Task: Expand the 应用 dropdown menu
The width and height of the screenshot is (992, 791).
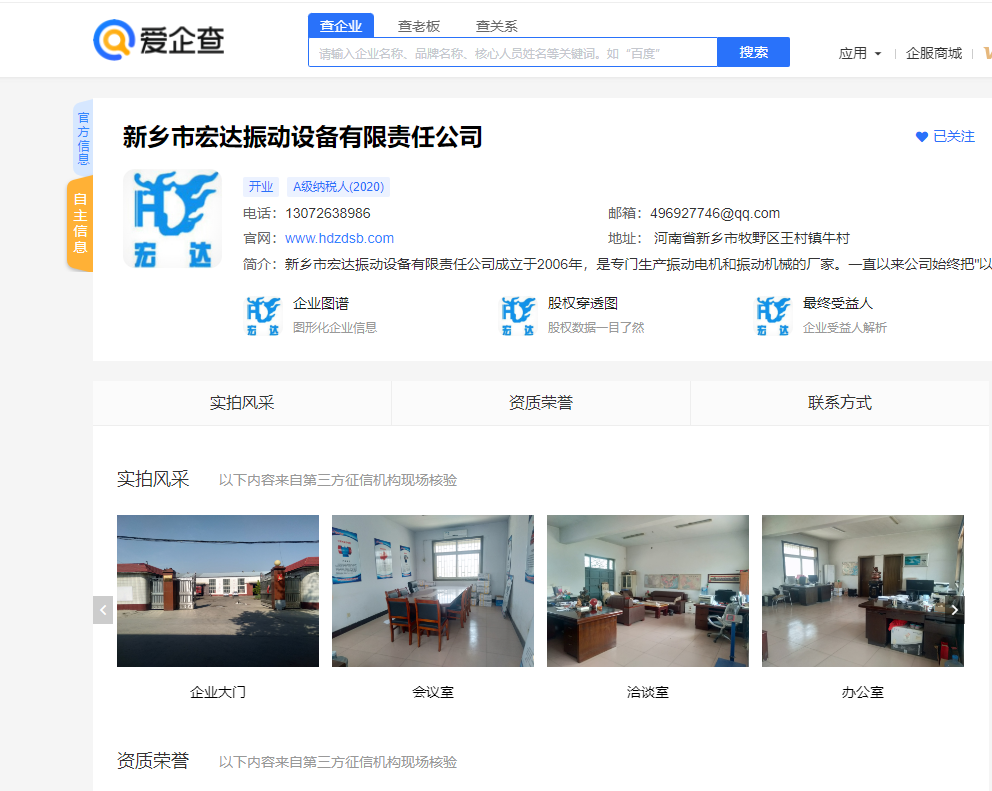Action: (860, 53)
